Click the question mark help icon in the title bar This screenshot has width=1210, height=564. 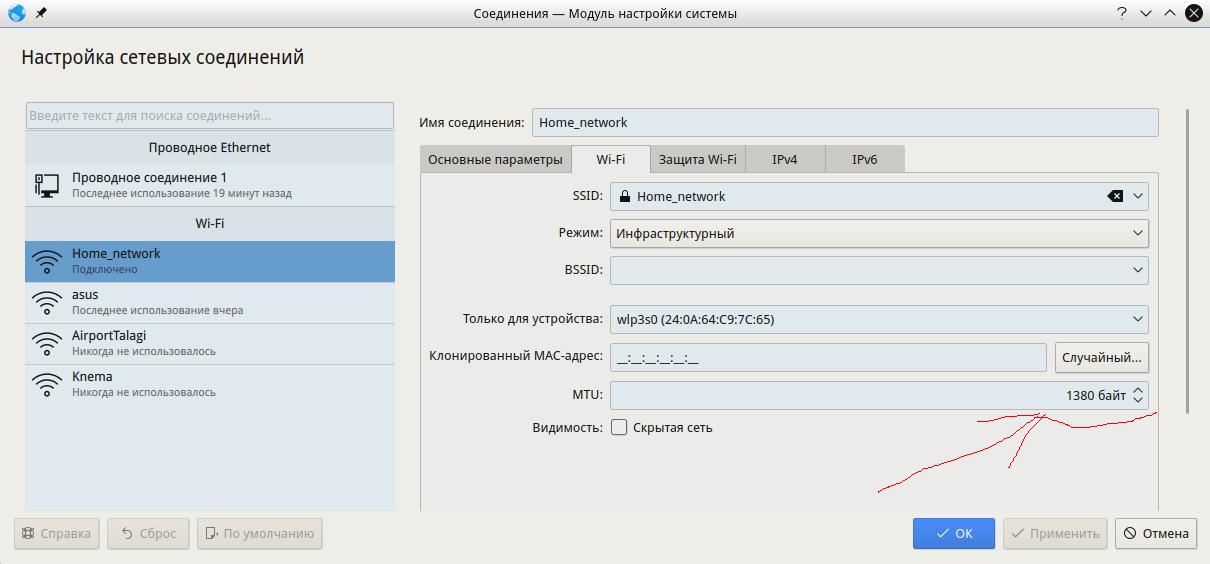(1122, 14)
